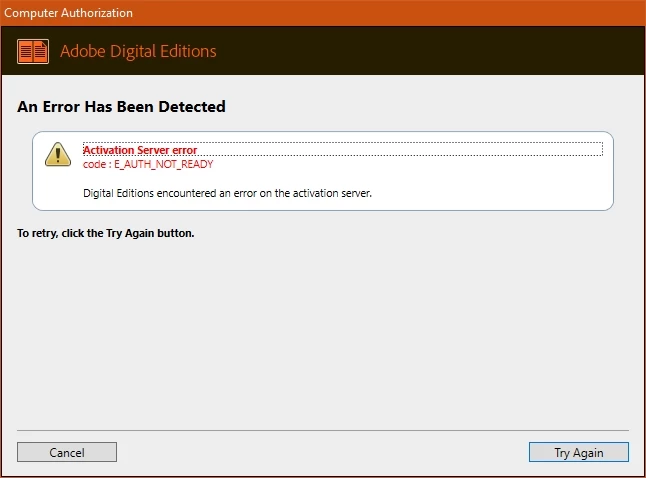Viewport: 646px width, 478px height.
Task: Click the "Computer Authorization" window title
Action: [68, 13]
